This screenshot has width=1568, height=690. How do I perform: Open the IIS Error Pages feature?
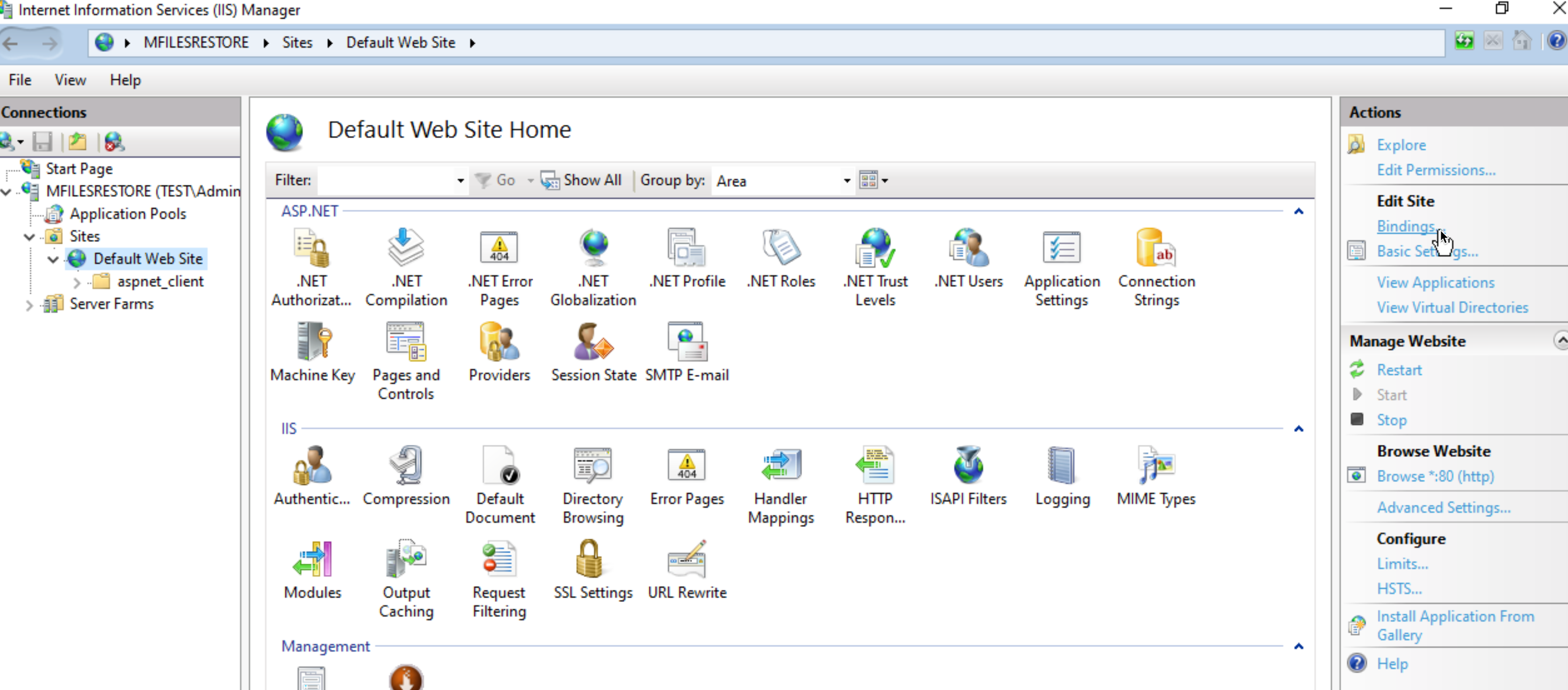pos(687,475)
